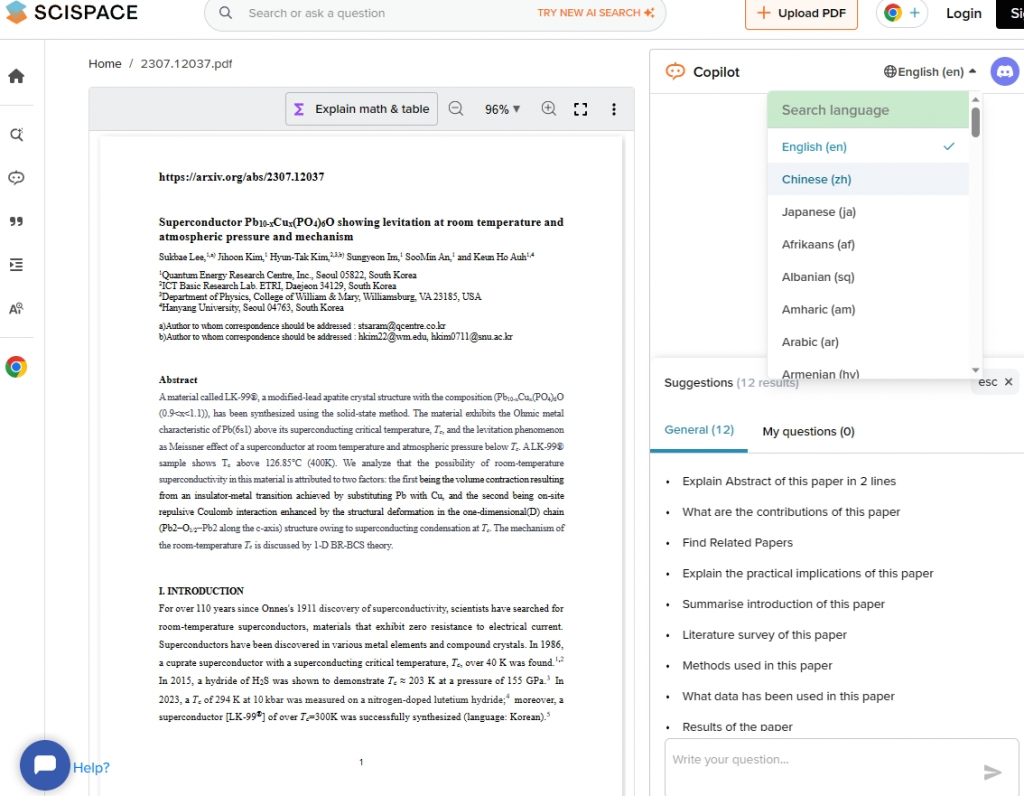
Task: Click TRY NEW AI SEARCH
Action: coord(595,13)
